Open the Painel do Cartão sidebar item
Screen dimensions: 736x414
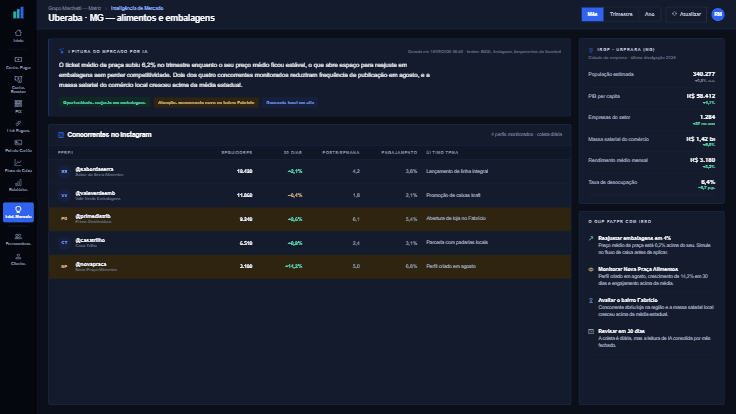(x=18, y=146)
